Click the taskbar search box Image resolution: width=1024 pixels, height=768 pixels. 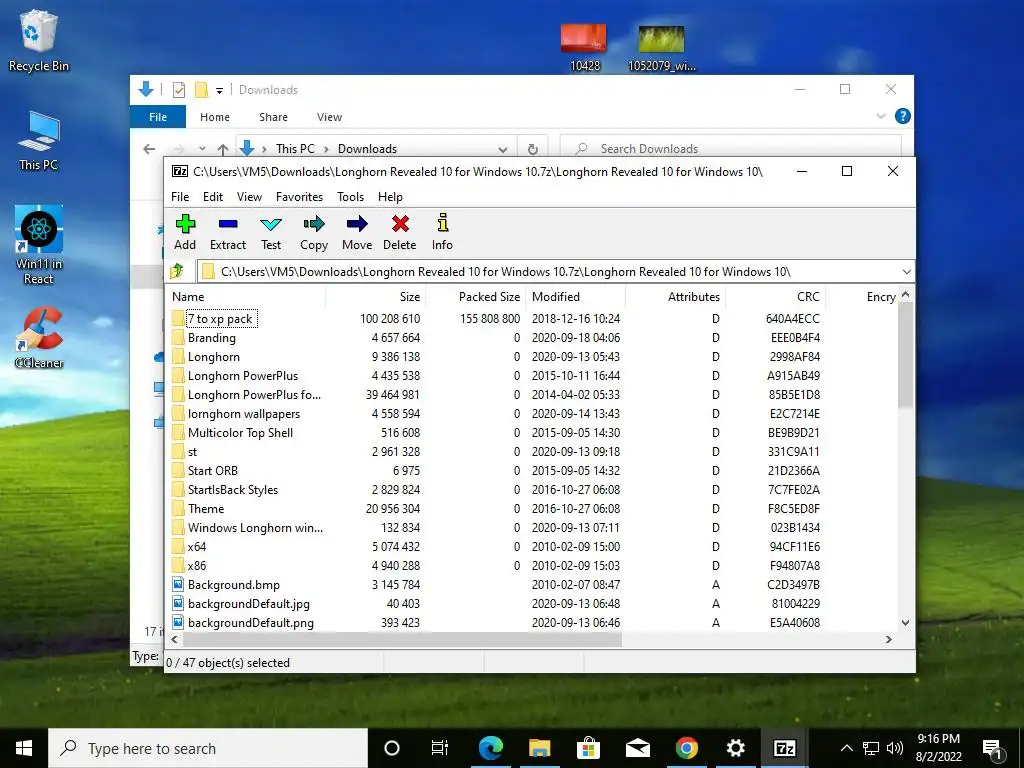(x=208, y=748)
